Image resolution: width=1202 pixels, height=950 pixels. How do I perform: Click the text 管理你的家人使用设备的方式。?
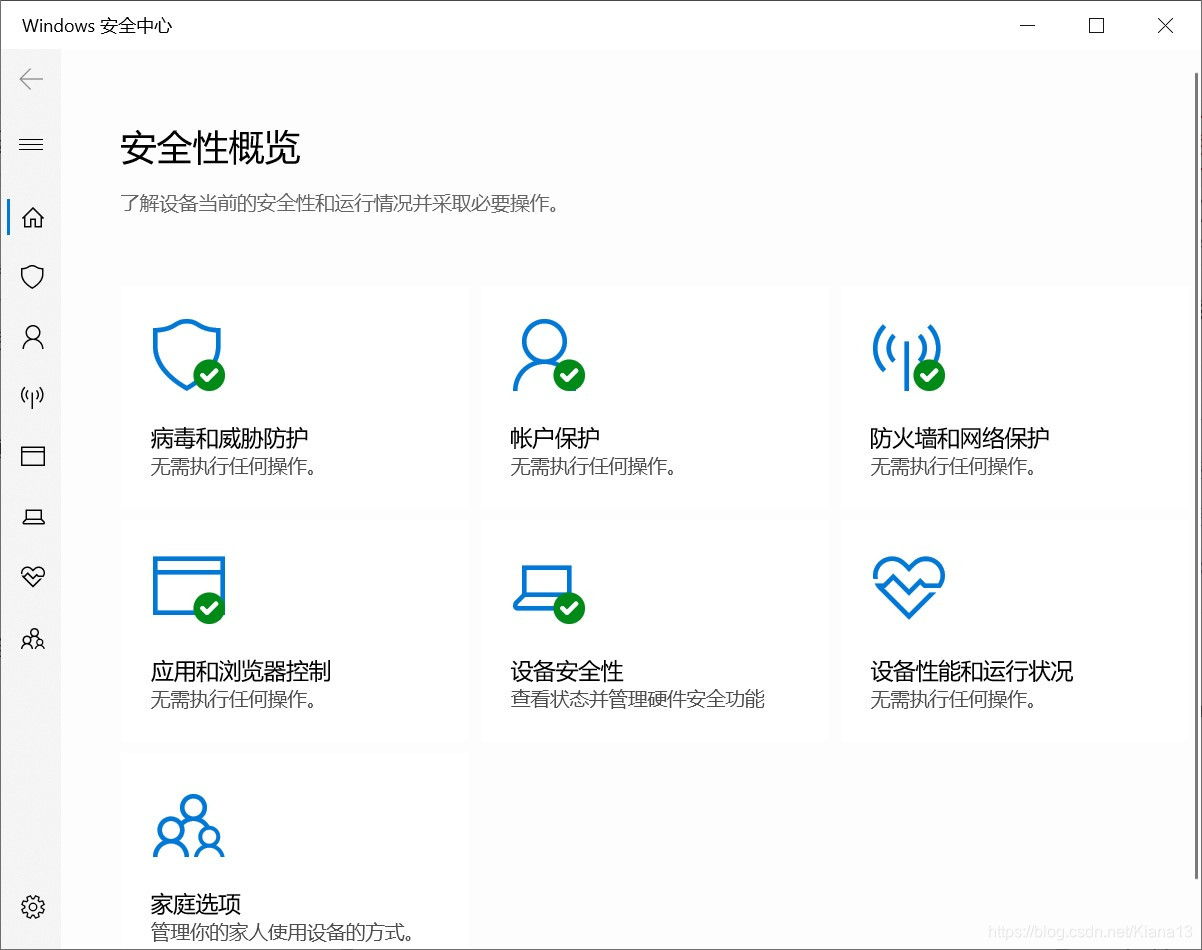(x=282, y=933)
